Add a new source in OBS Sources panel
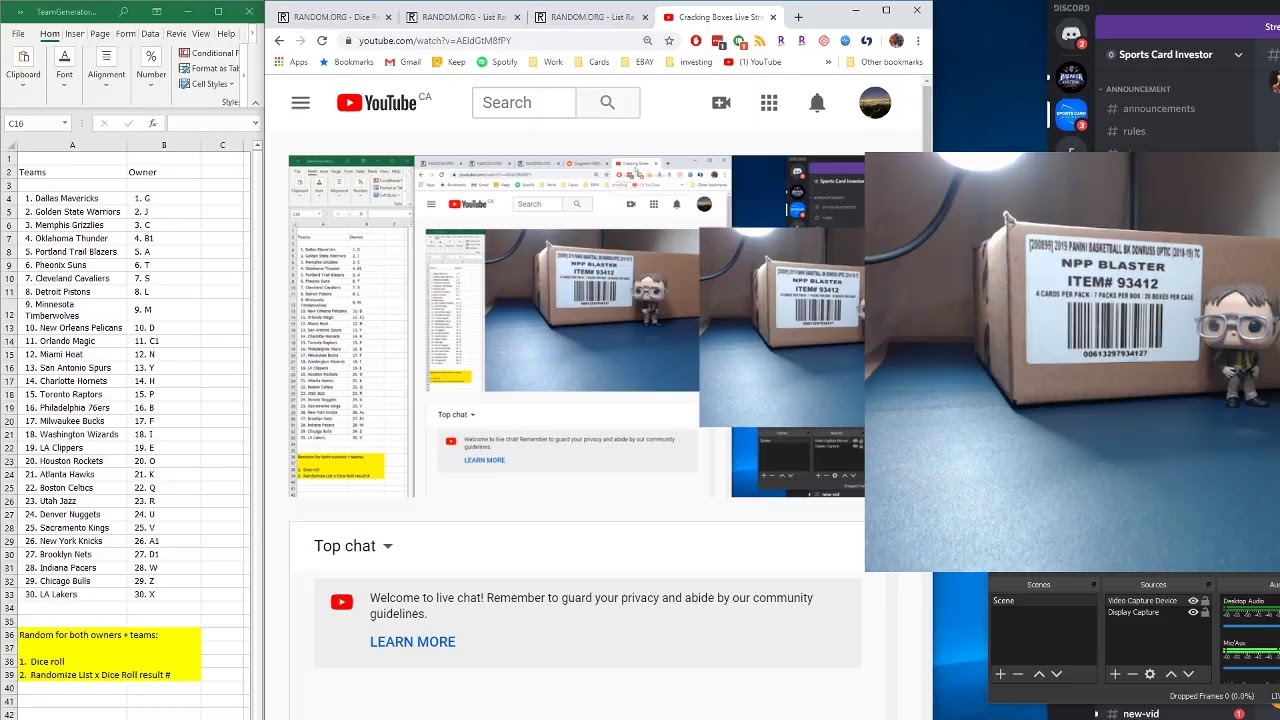Screen dimensions: 1280x720 click(x=1115, y=674)
